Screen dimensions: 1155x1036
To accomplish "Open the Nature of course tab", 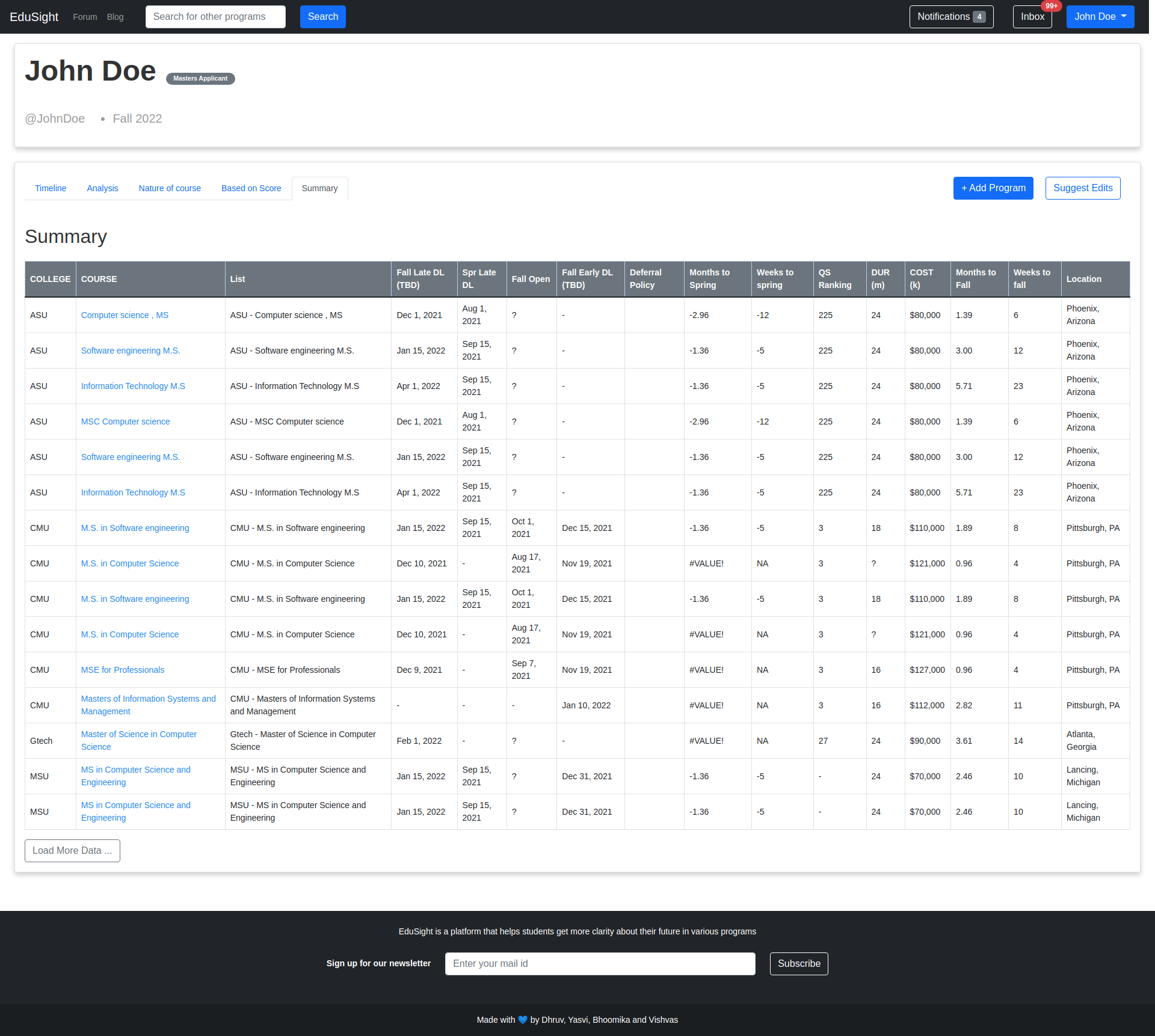I will click(x=170, y=188).
